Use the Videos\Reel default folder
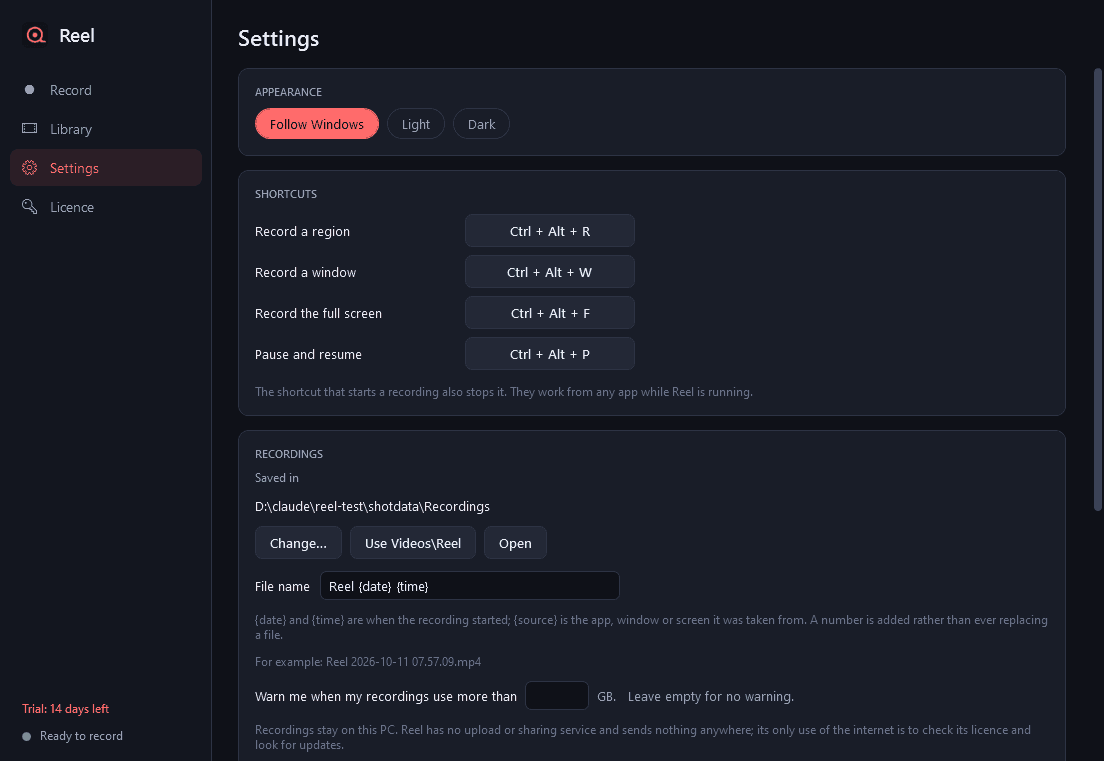Image resolution: width=1104 pixels, height=761 pixels. [x=413, y=543]
